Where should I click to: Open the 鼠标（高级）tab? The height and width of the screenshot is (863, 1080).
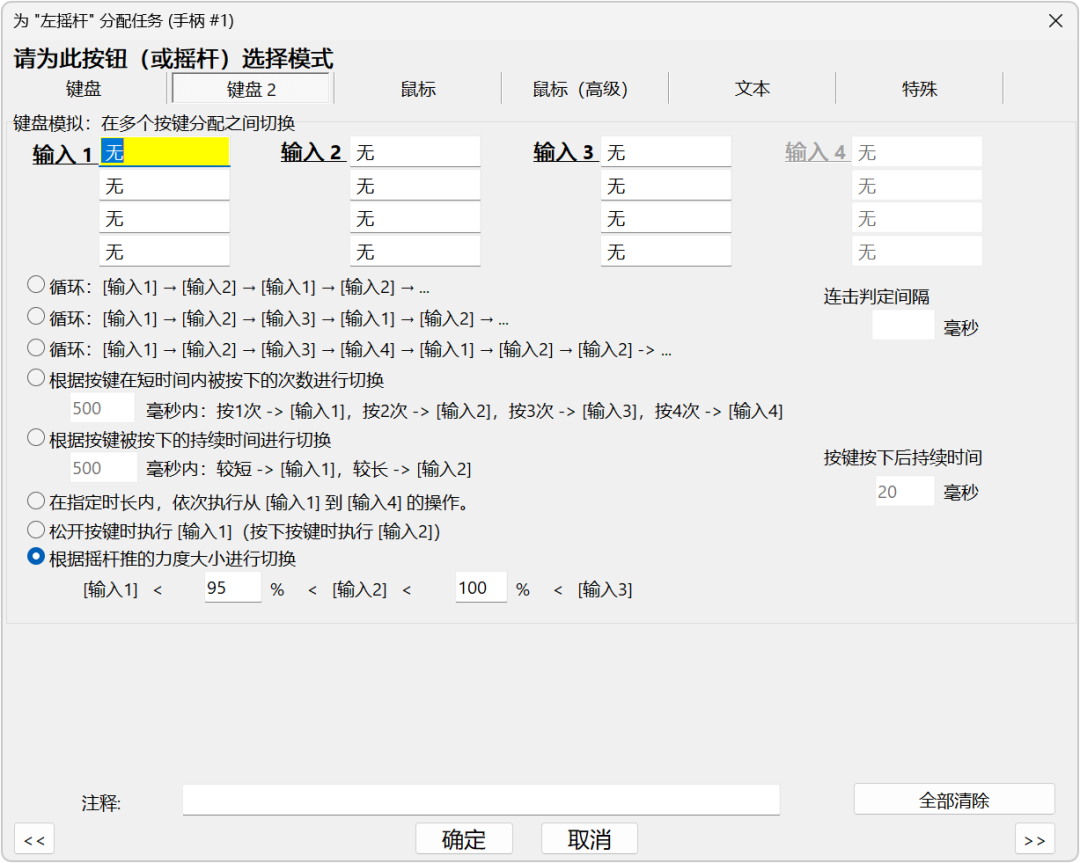580,89
